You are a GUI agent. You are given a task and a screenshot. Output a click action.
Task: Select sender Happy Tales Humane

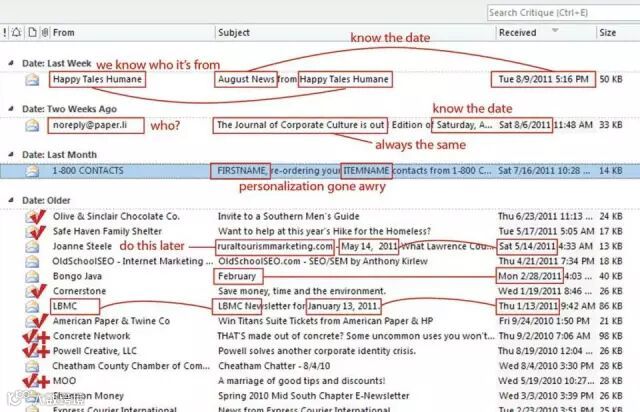coord(97,79)
